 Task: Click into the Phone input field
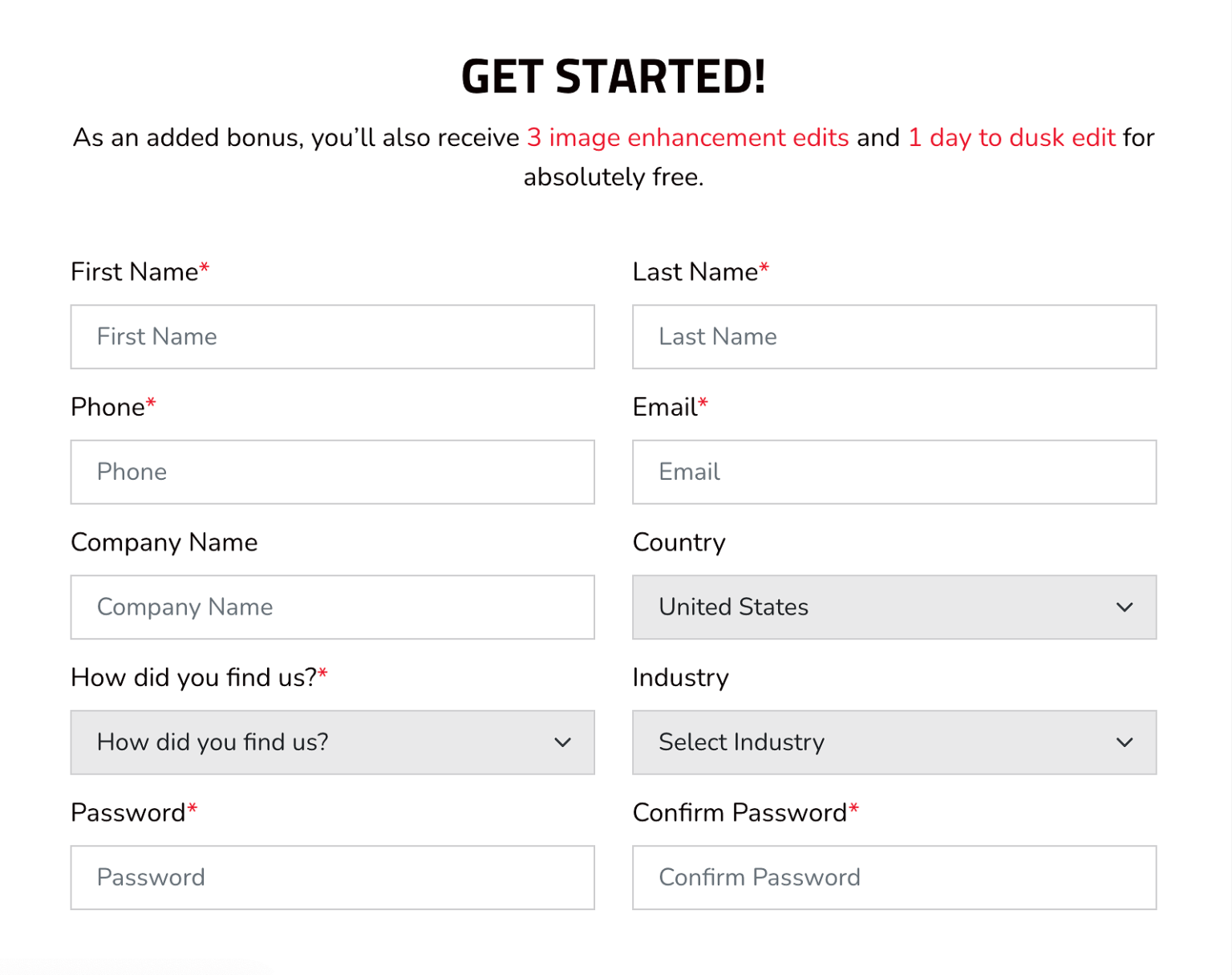[x=332, y=472]
